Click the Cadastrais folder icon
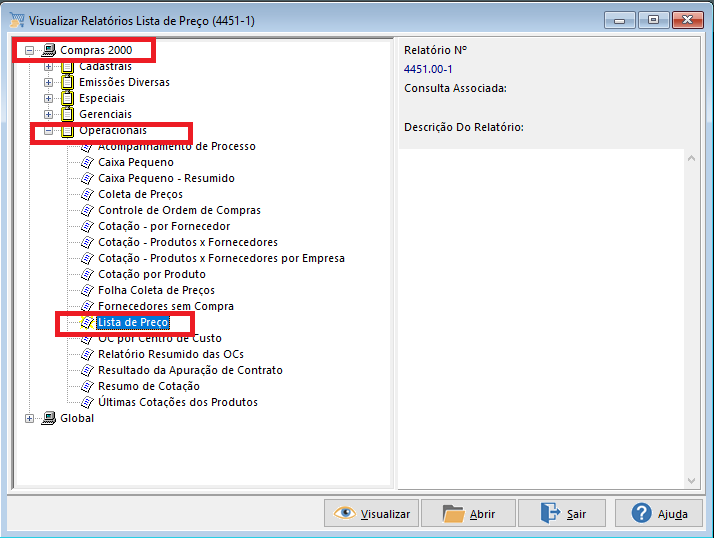This screenshot has height=538, width=714. (67, 67)
